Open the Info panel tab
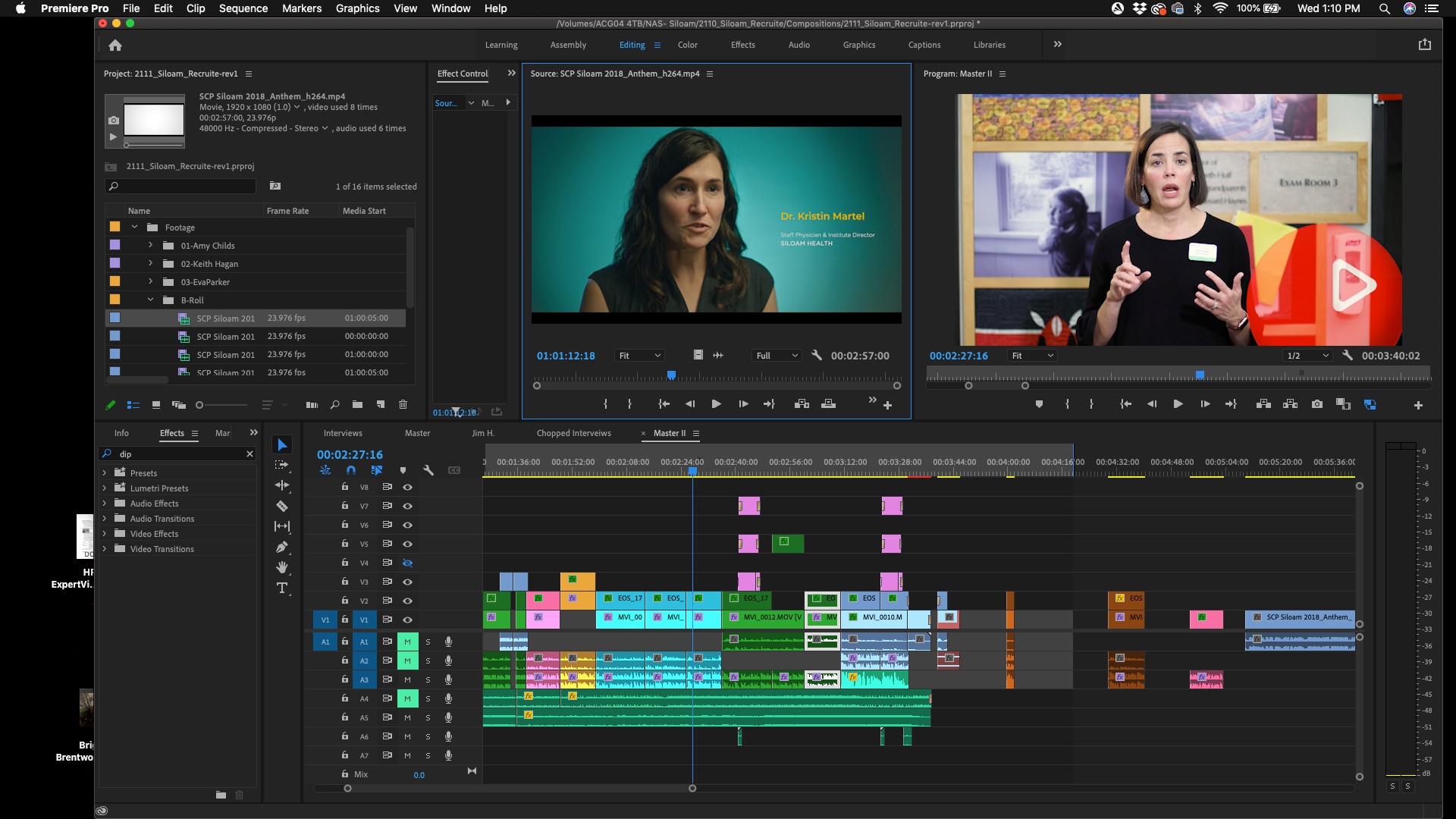1456x819 pixels. coord(121,433)
